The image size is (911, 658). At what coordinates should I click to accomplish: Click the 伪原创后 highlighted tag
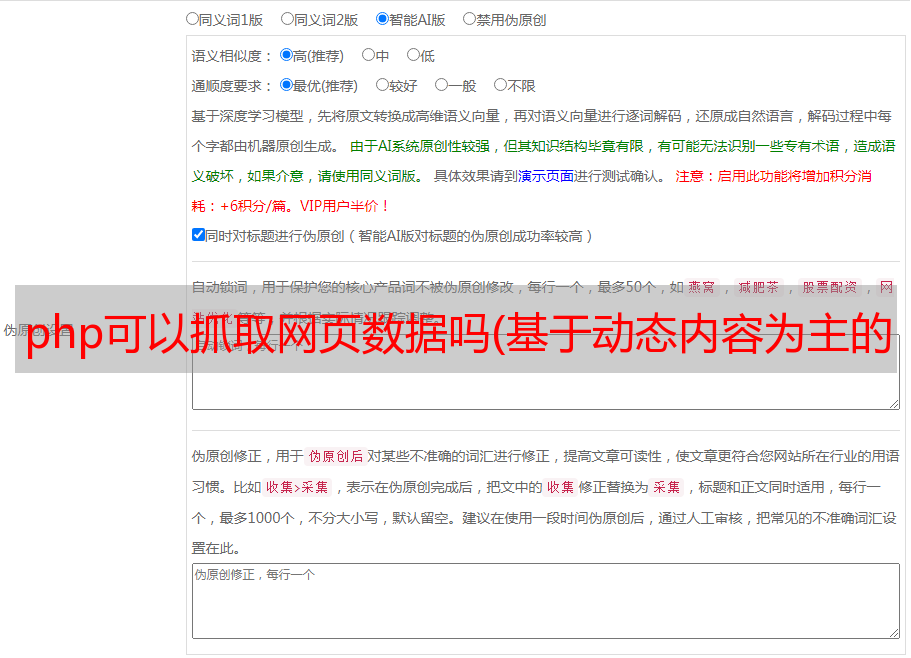click(336, 456)
